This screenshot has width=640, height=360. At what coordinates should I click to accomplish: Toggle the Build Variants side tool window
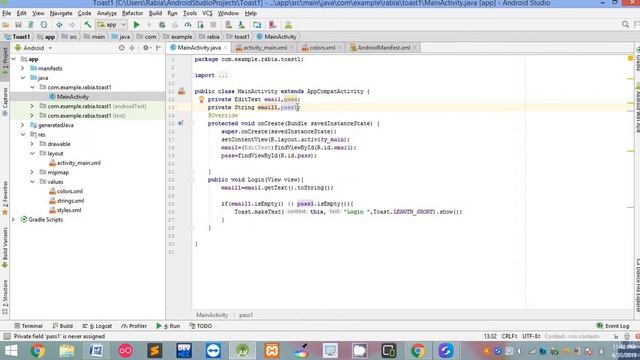coord(5,247)
